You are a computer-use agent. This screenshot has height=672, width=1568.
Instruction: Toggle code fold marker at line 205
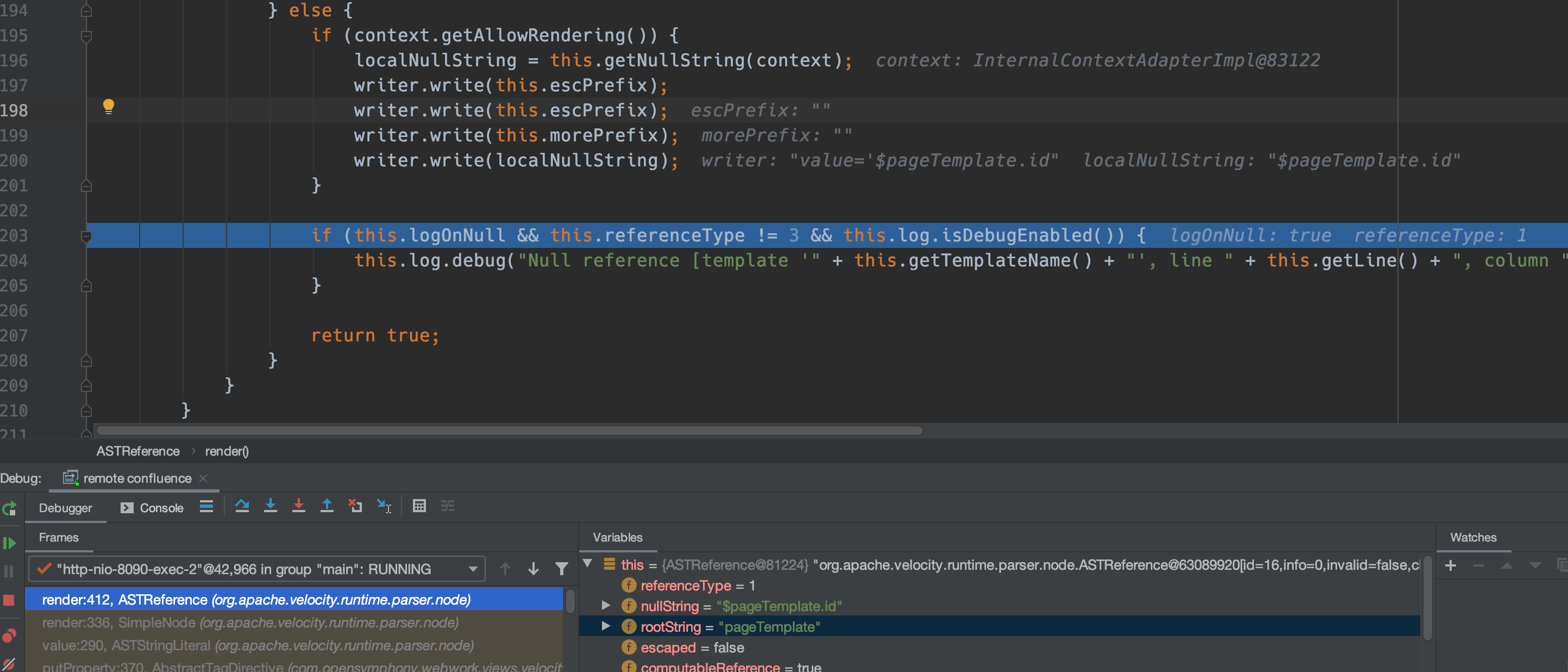86,286
